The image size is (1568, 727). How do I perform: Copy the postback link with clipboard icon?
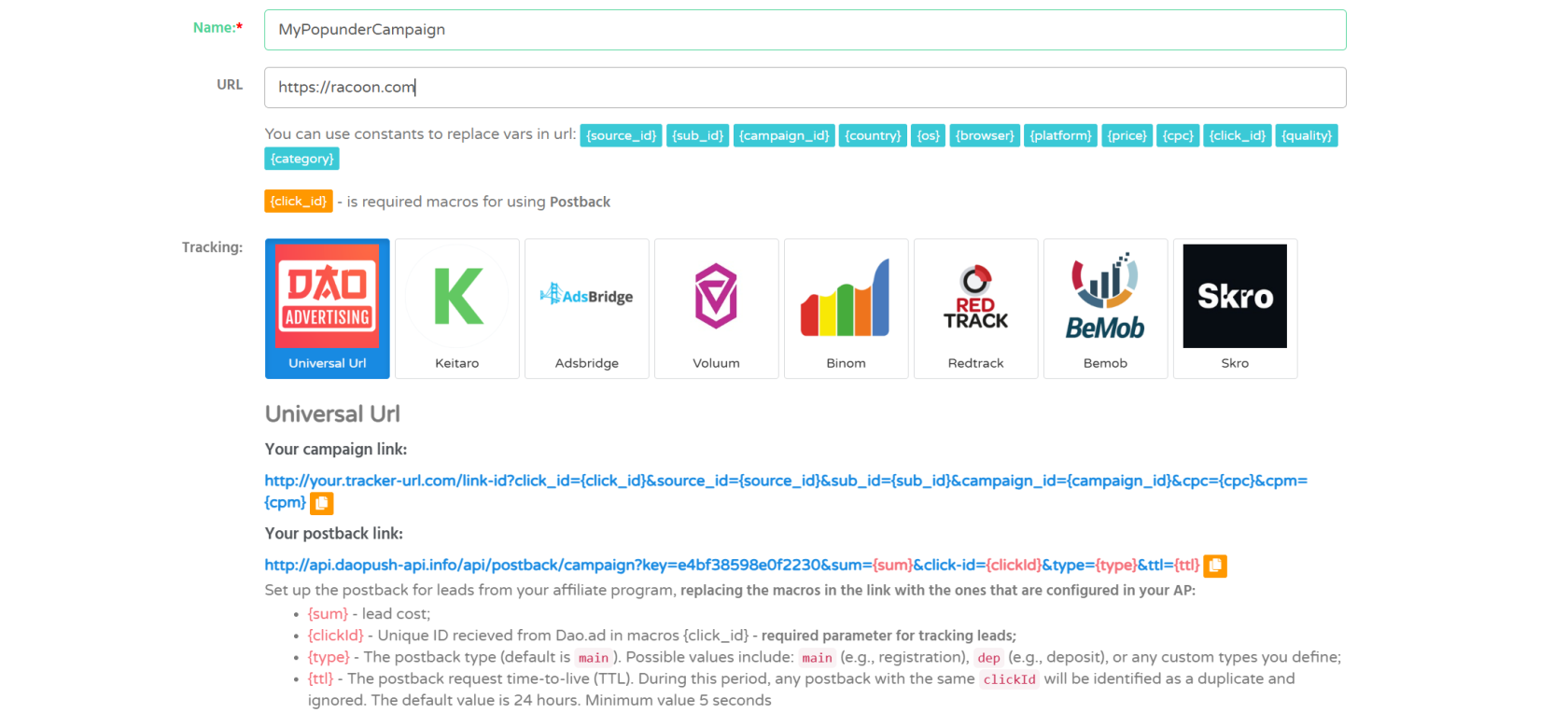coord(1215,566)
